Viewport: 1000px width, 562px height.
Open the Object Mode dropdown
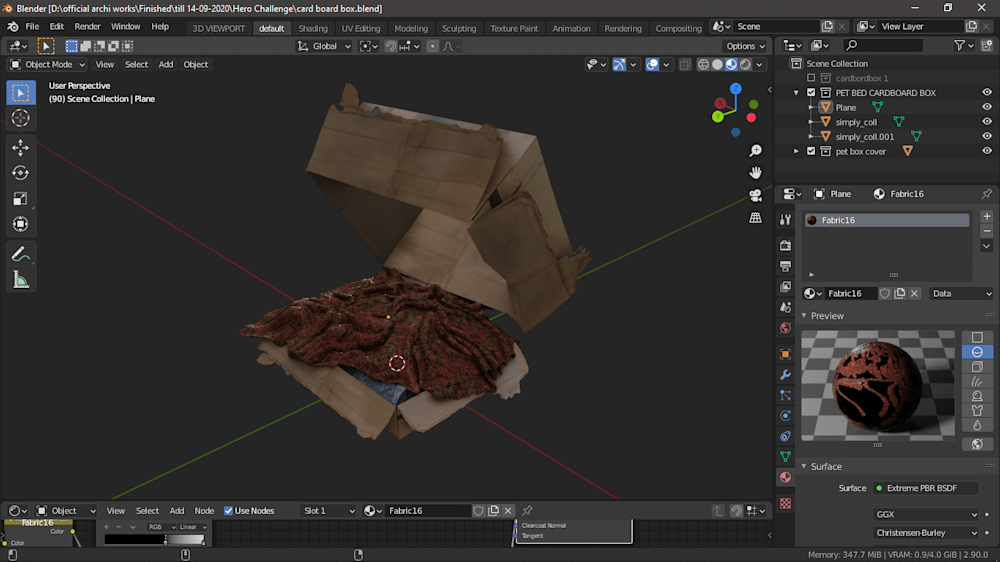click(x=47, y=64)
